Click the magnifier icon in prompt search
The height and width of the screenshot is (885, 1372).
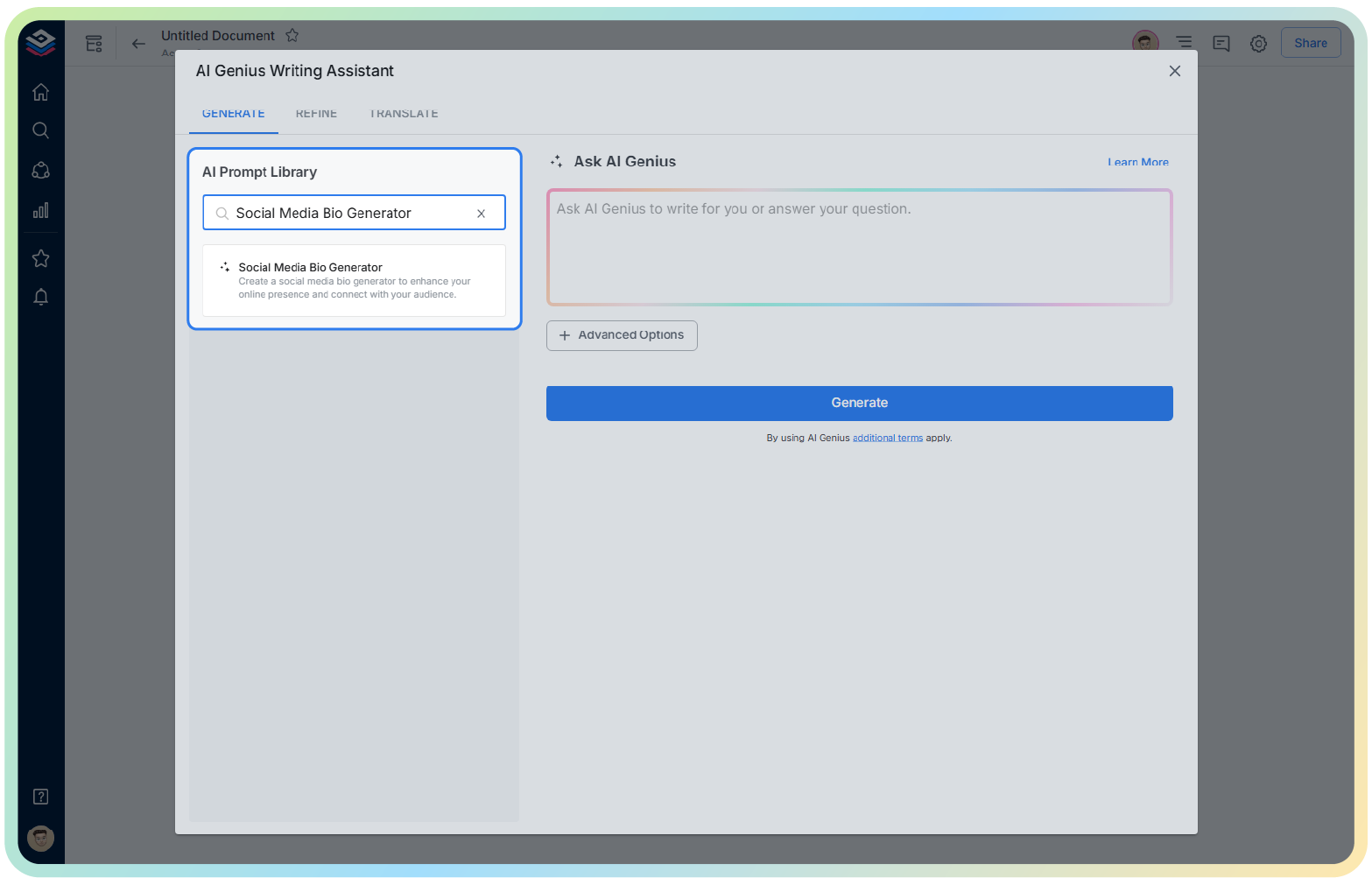(x=222, y=214)
